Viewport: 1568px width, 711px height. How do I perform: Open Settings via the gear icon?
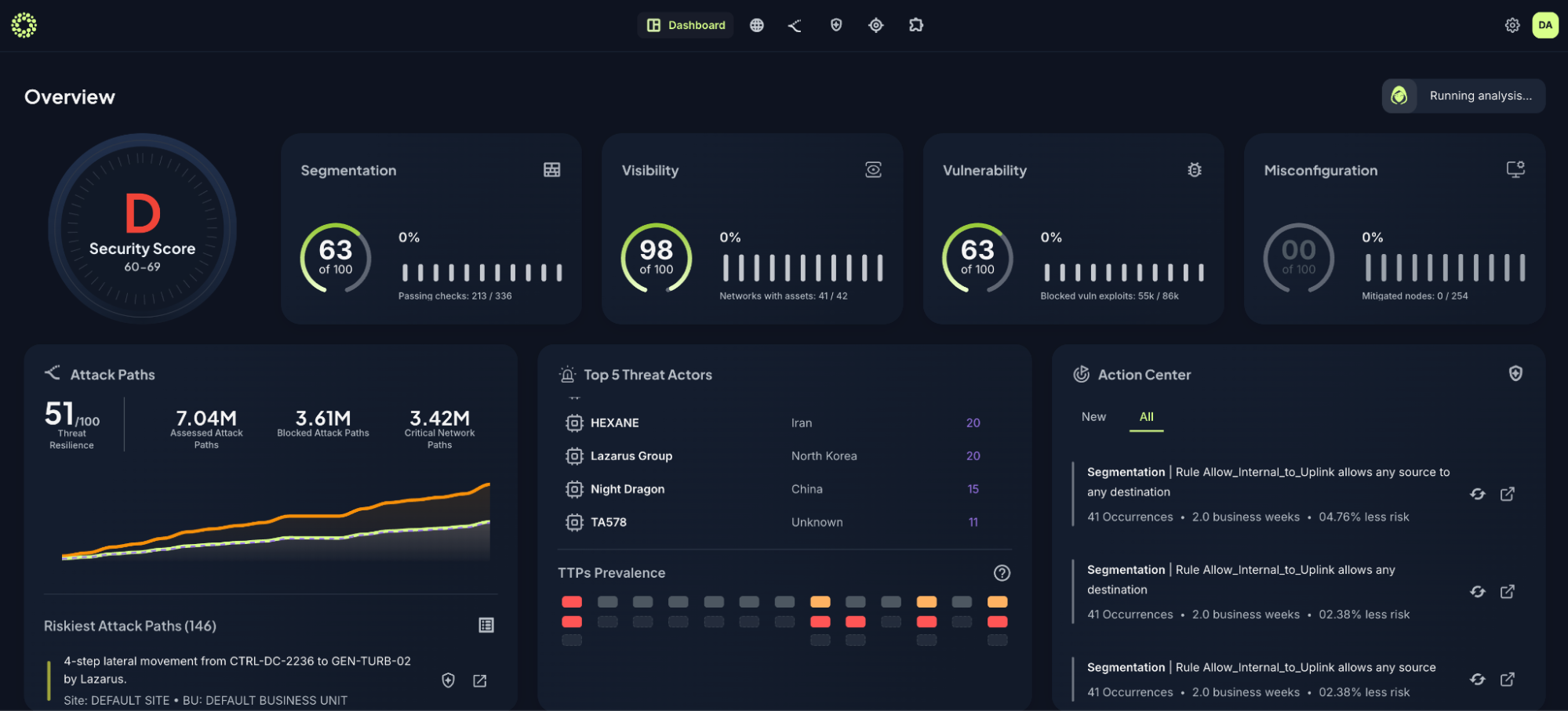(x=1511, y=25)
